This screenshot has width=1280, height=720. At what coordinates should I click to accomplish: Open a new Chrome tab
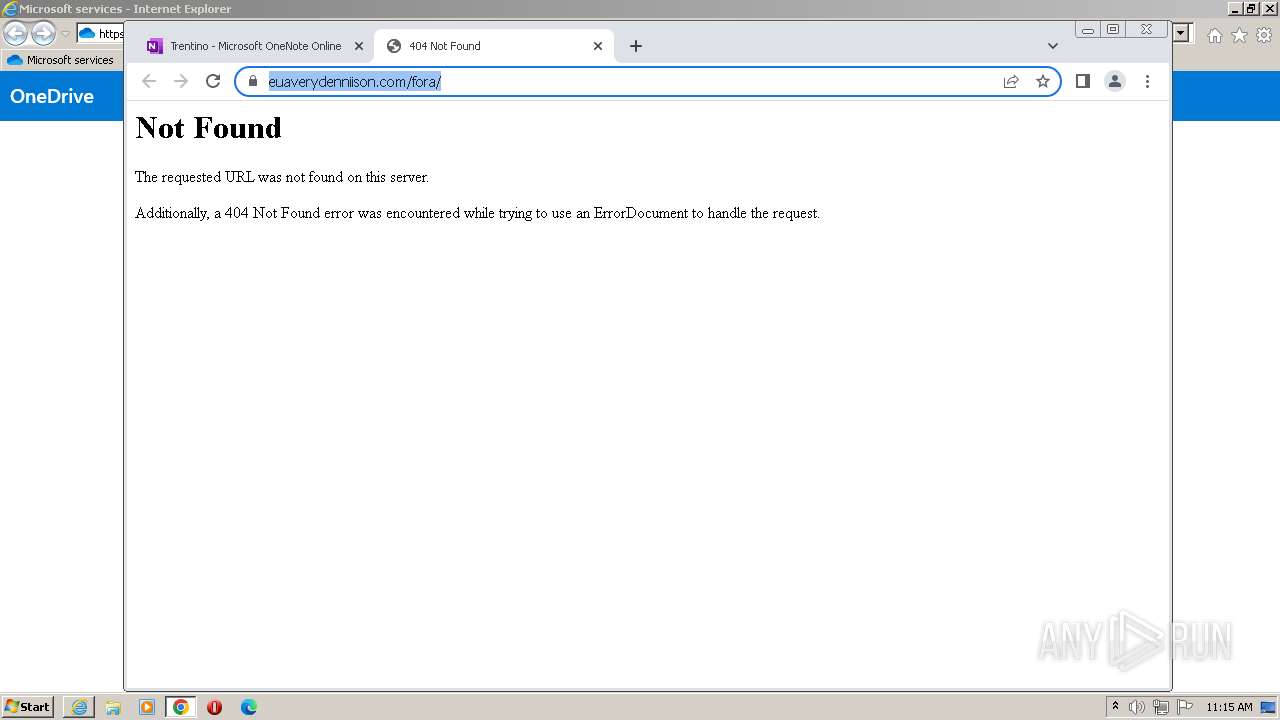click(636, 46)
